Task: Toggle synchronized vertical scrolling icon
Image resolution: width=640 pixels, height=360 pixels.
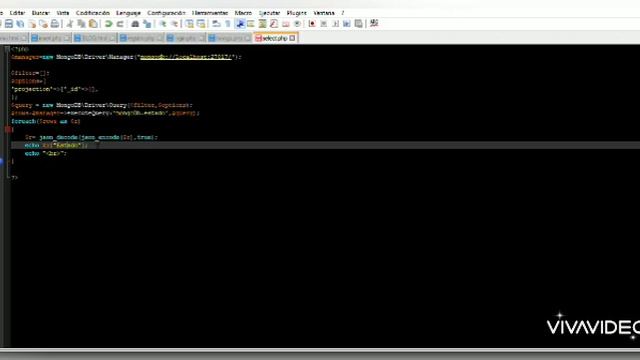Action: (189, 24)
